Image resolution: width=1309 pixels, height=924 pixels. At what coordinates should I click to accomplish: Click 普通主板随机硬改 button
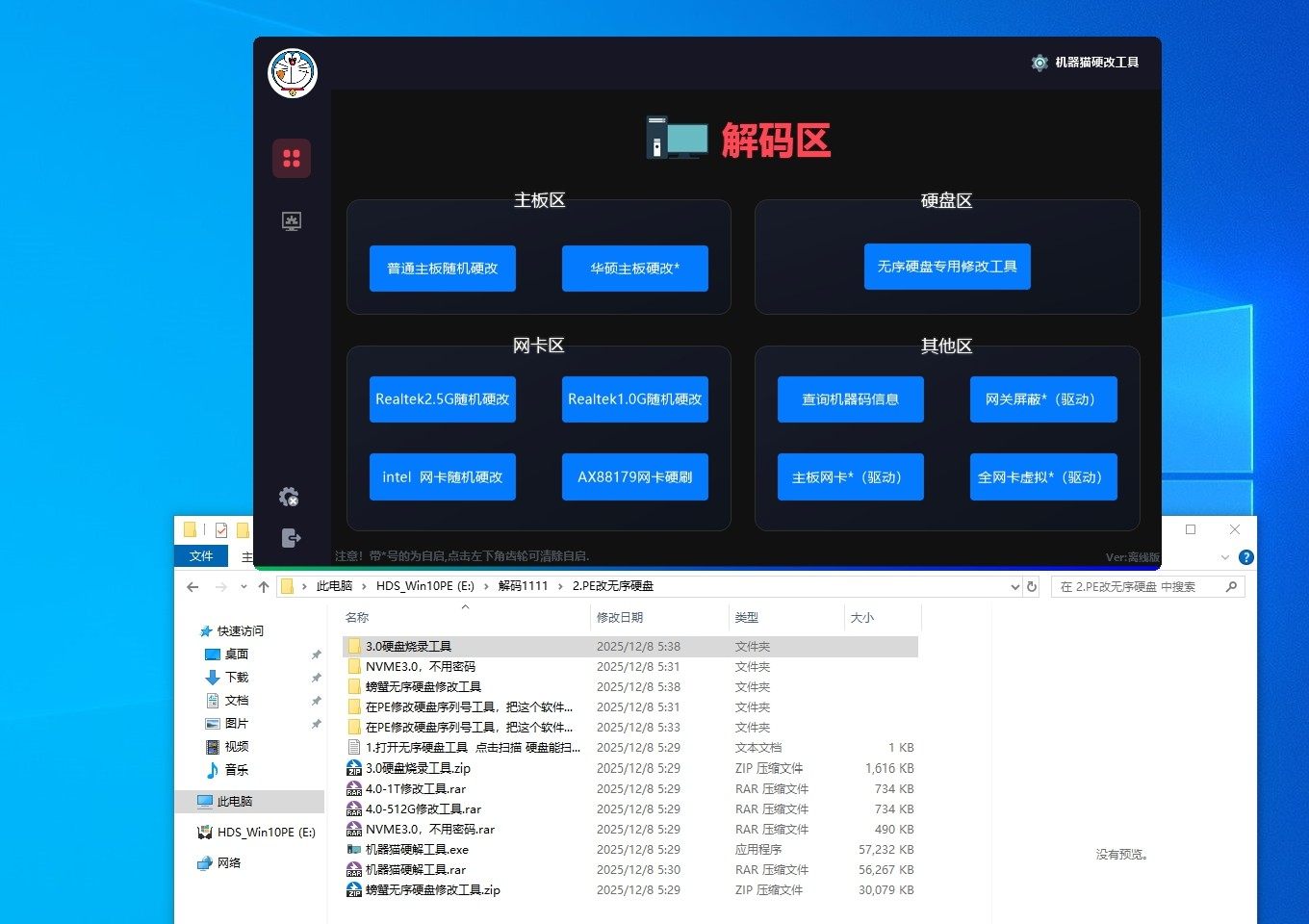click(443, 269)
